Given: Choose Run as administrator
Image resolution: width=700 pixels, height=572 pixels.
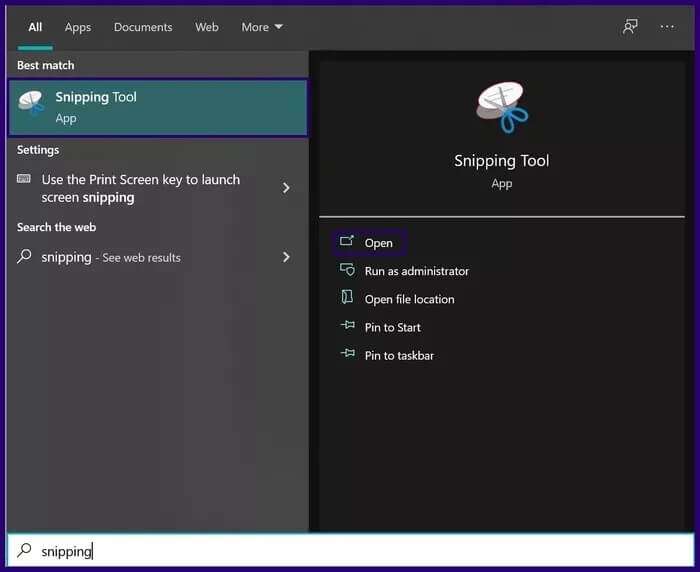Looking at the screenshot, I should pyautogui.click(x=417, y=271).
